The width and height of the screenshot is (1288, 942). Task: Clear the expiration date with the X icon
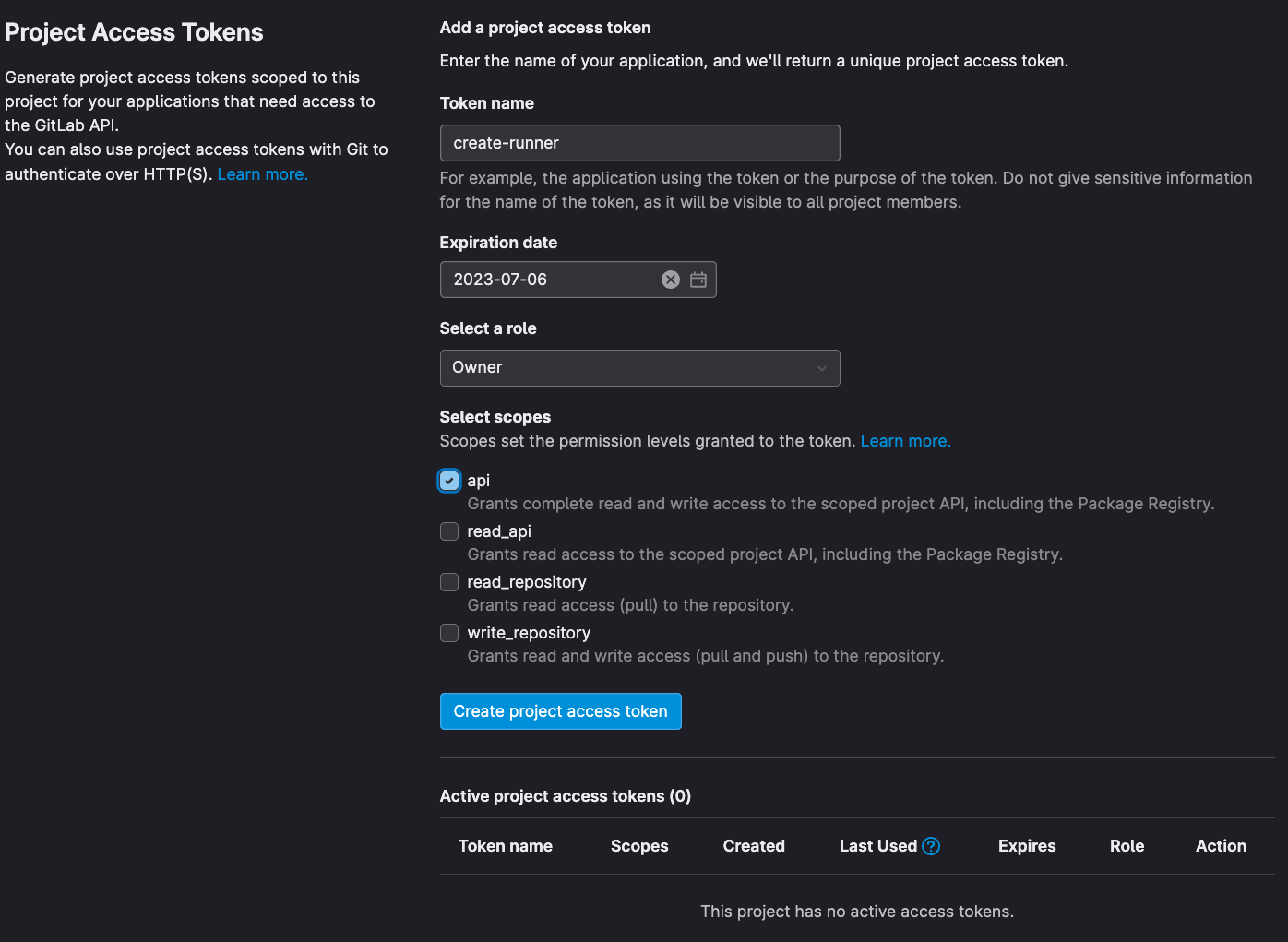(x=671, y=279)
